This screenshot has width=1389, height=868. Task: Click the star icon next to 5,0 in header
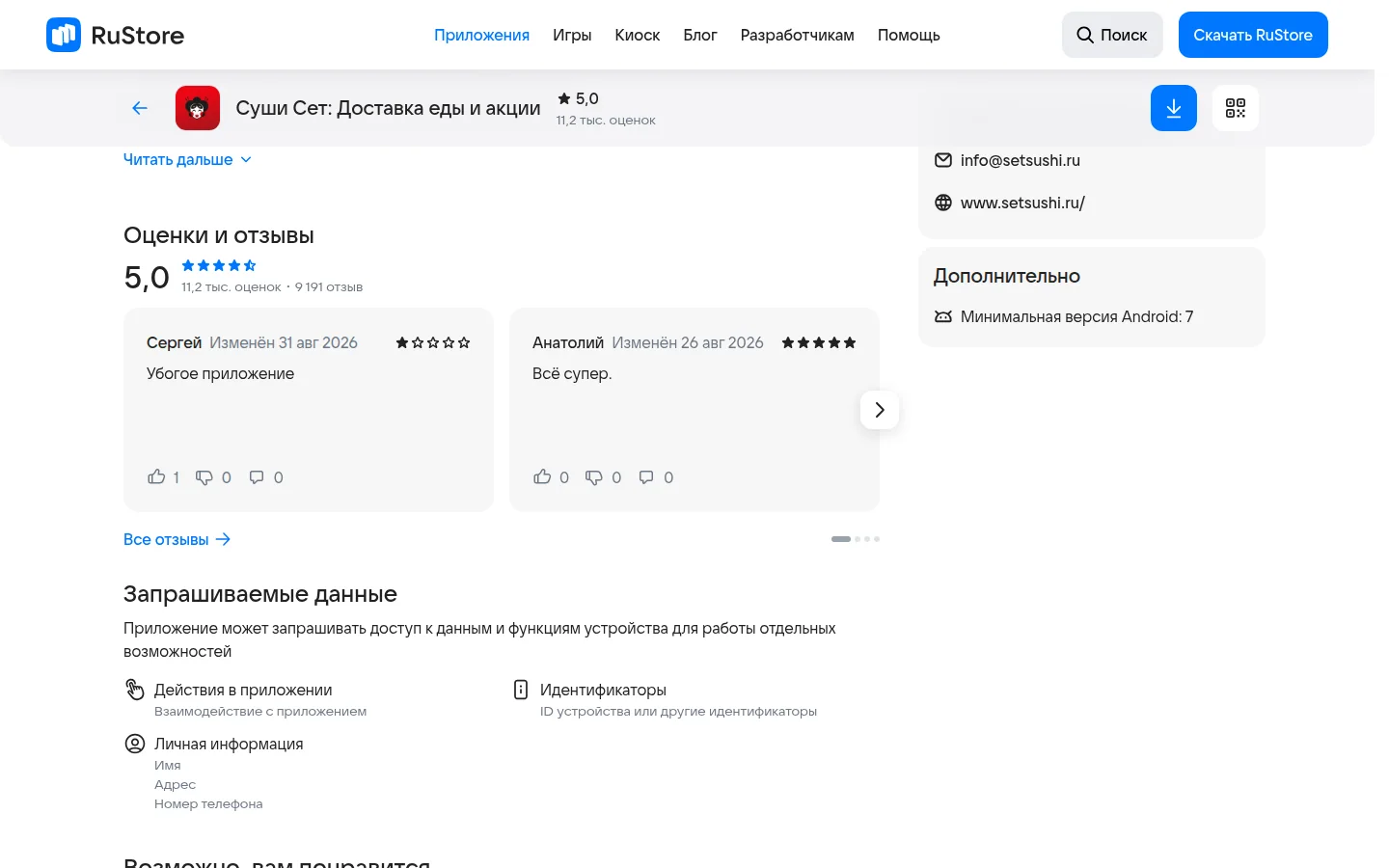point(564,98)
